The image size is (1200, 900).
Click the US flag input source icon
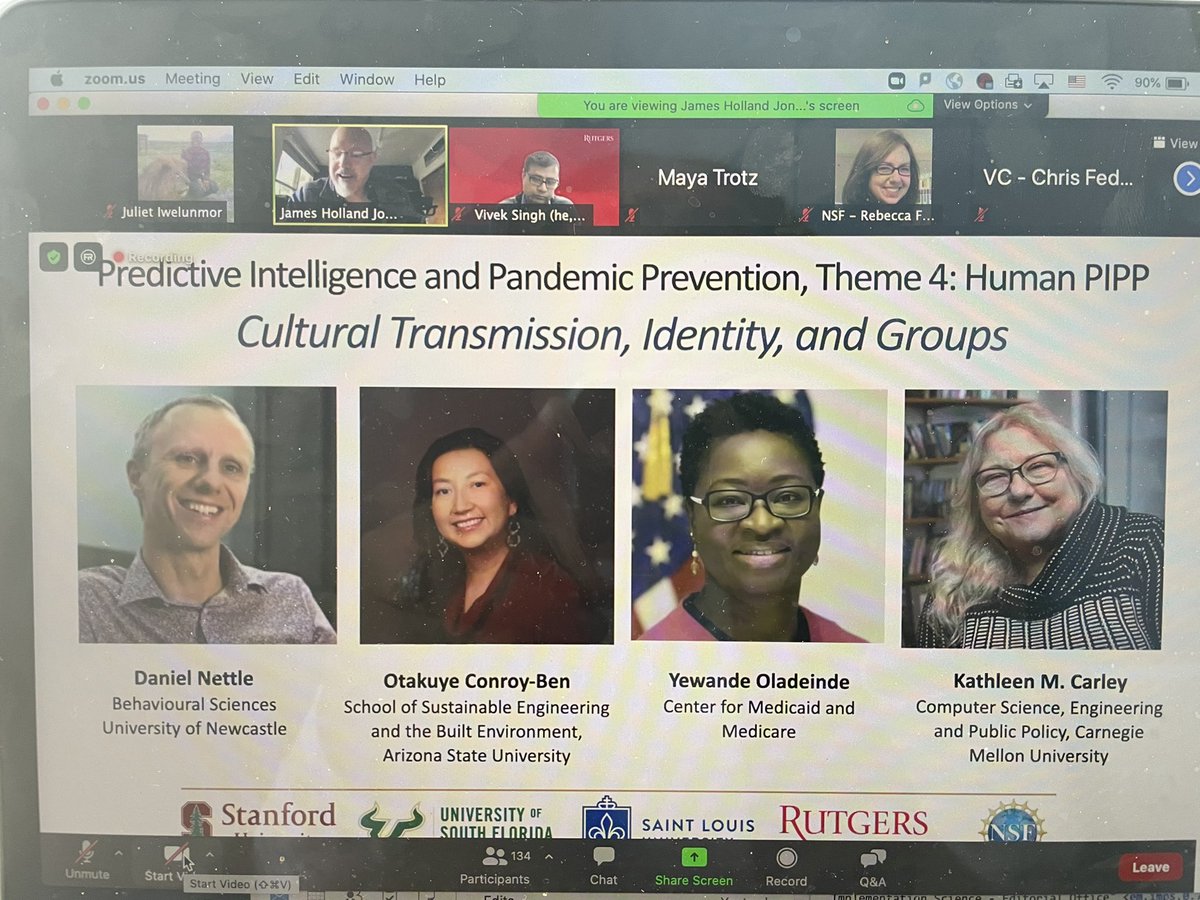[x=1076, y=82]
